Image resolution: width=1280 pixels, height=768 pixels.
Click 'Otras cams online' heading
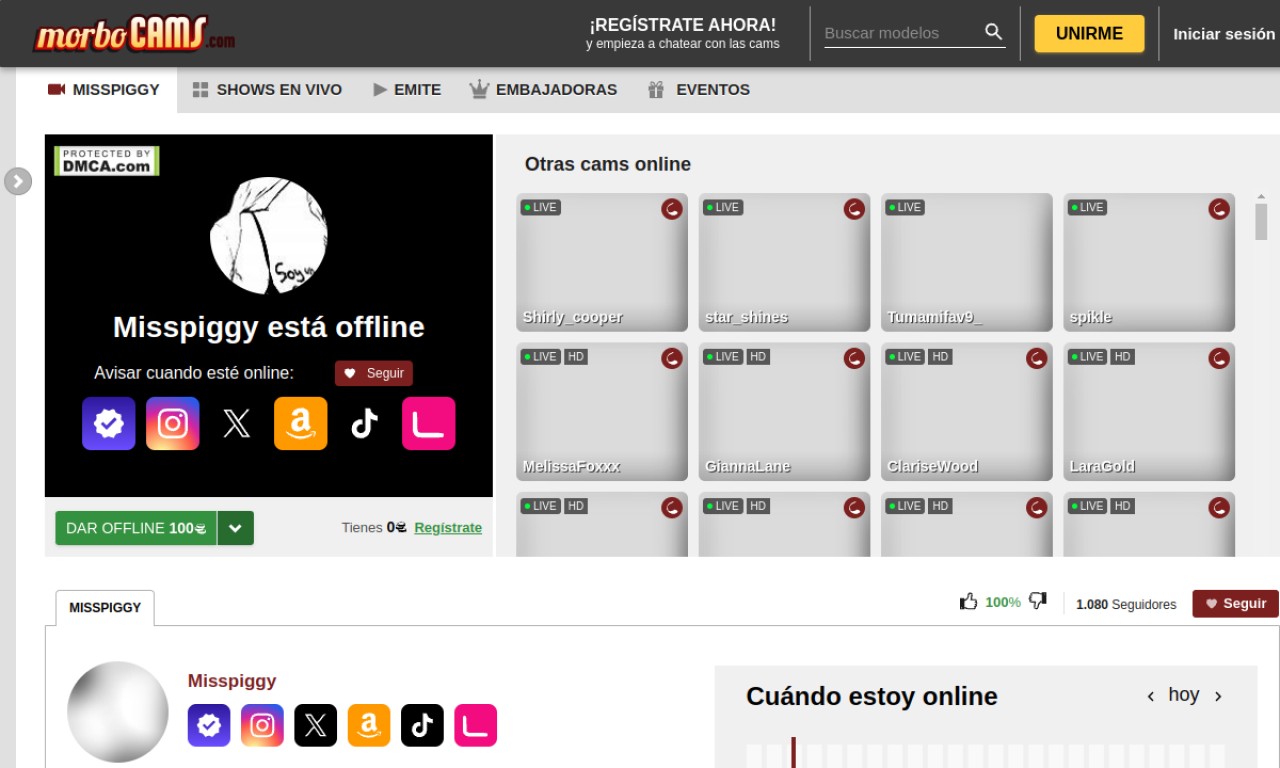608,164
